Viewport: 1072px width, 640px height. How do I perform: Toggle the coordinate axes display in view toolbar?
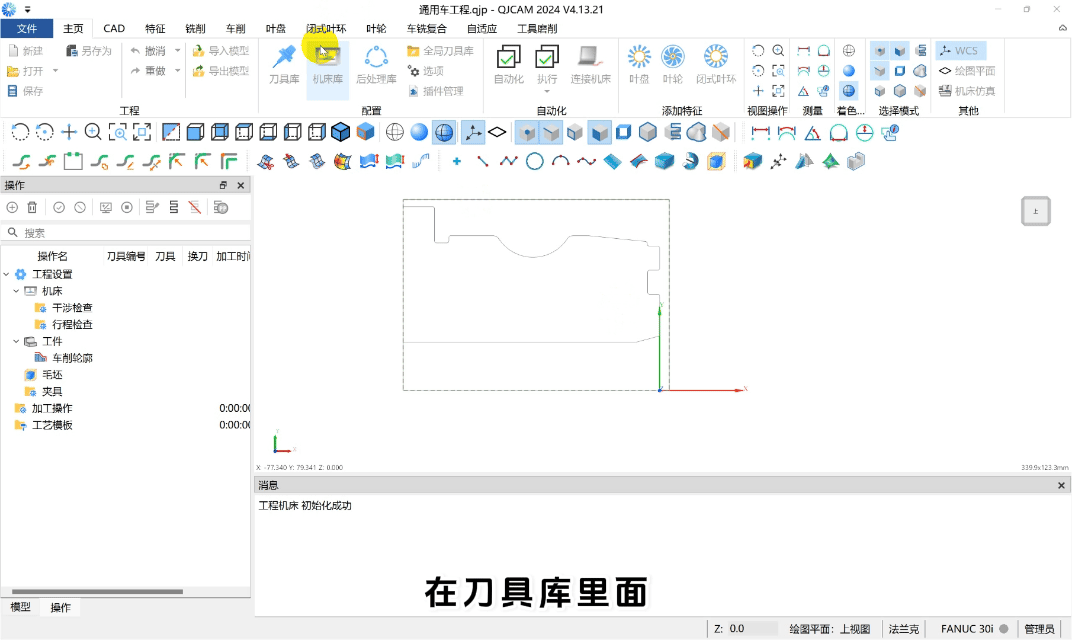pos(472,132)
